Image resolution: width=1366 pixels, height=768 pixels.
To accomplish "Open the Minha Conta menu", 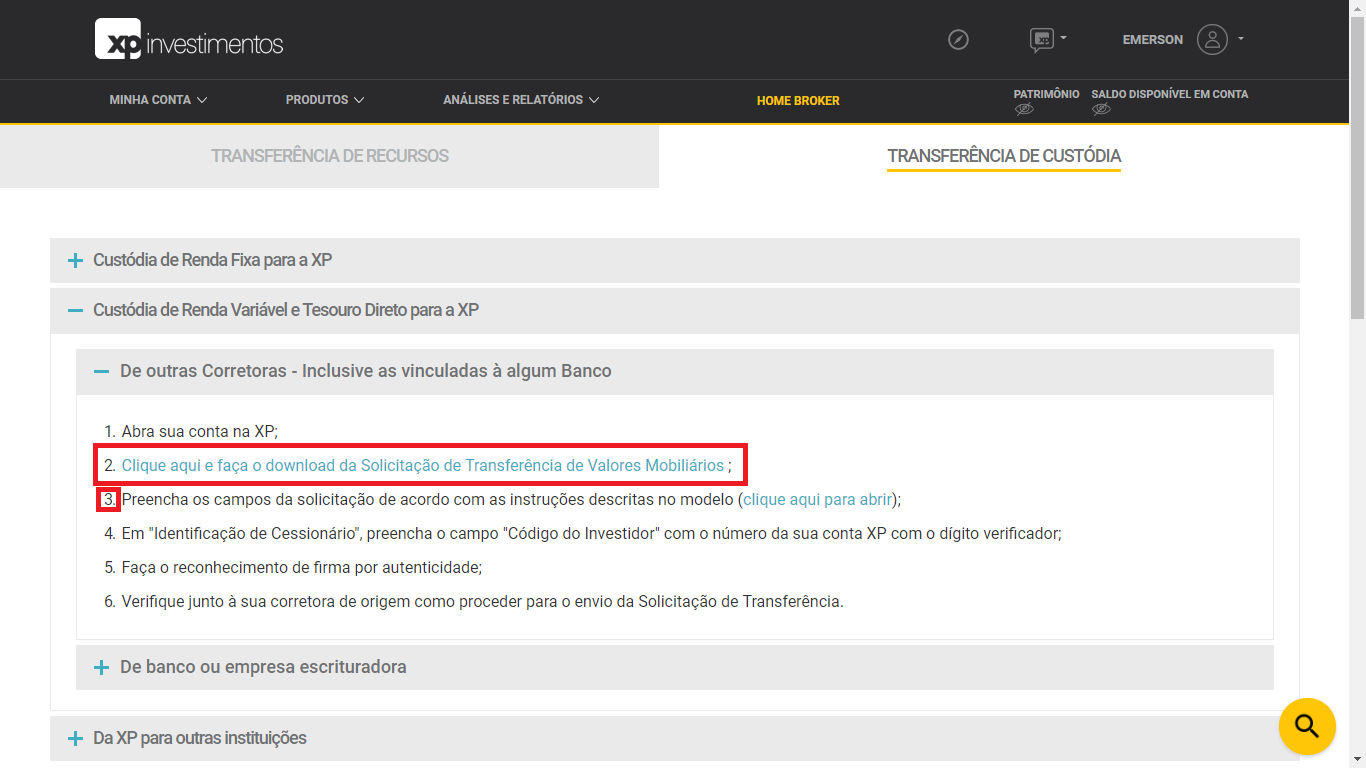I will [x=158, y=100].
